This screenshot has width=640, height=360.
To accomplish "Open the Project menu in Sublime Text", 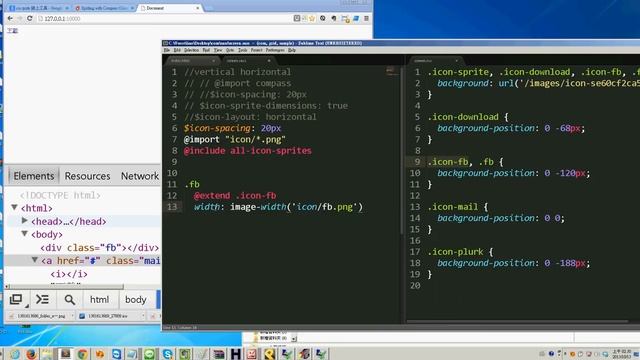I will point(256,50).
